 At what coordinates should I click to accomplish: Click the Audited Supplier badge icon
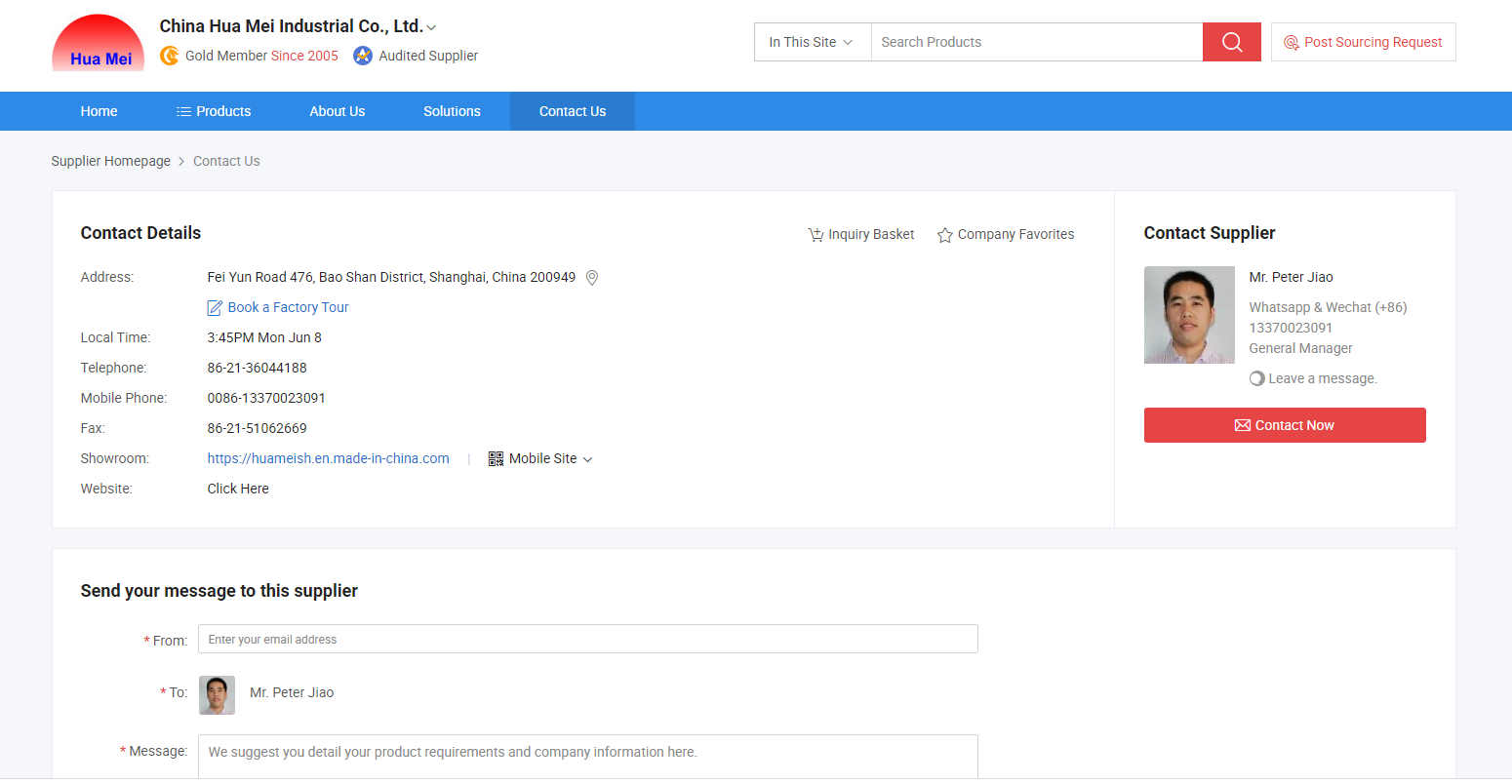[x=363, y=56]
